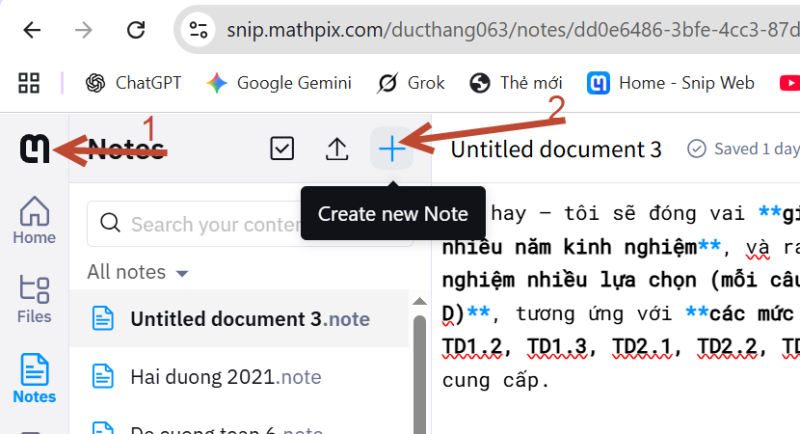Image resolution: width=800 pixels, height=434 pixels.
Task: Click the Untitled document 3 title
Action: [556, 150]
